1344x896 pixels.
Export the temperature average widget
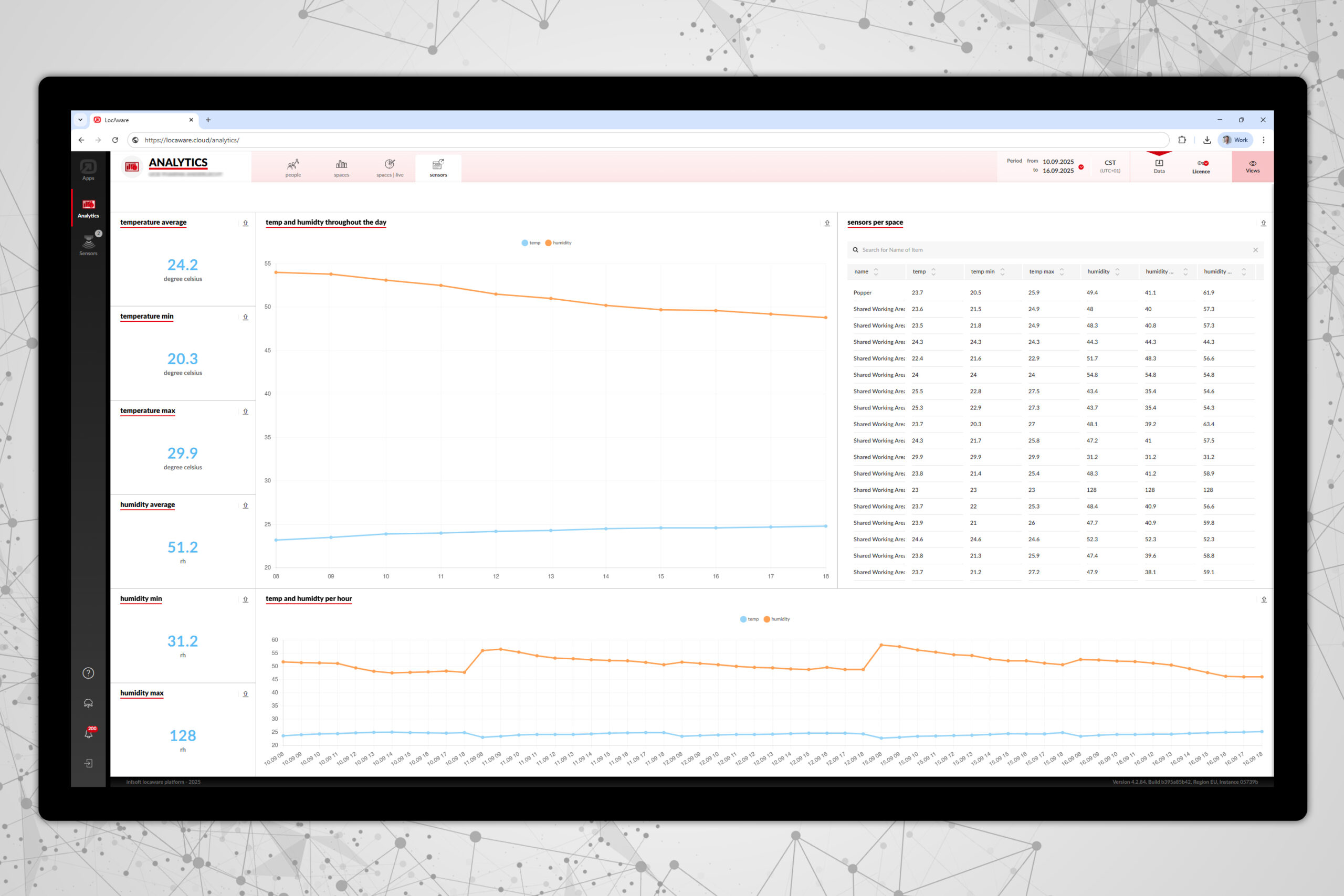click(246, 224)
